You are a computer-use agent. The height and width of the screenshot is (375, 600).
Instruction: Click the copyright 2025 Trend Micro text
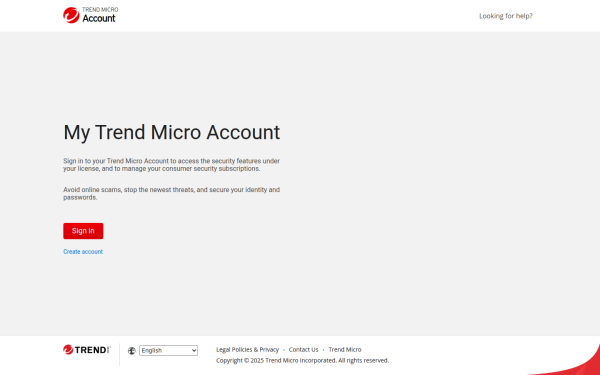tap(302, 360)
